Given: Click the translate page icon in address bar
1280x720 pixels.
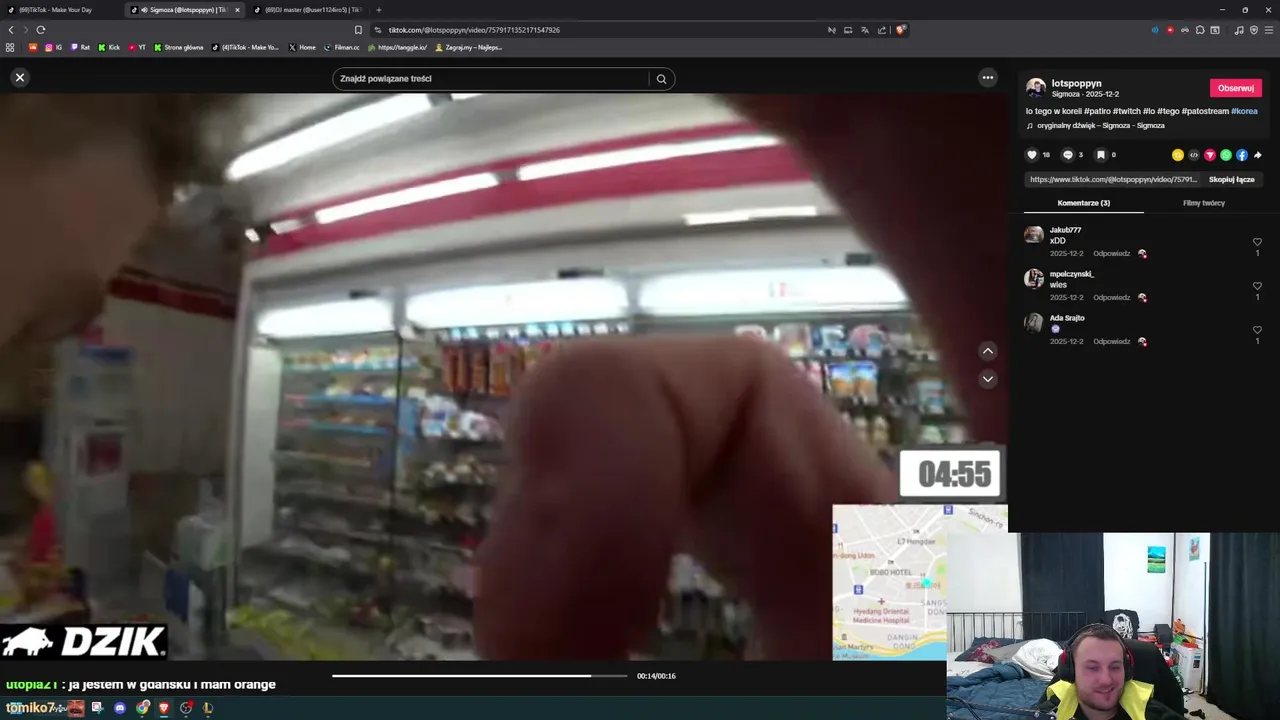Looking at the screenshot, I should click(865, 30).
